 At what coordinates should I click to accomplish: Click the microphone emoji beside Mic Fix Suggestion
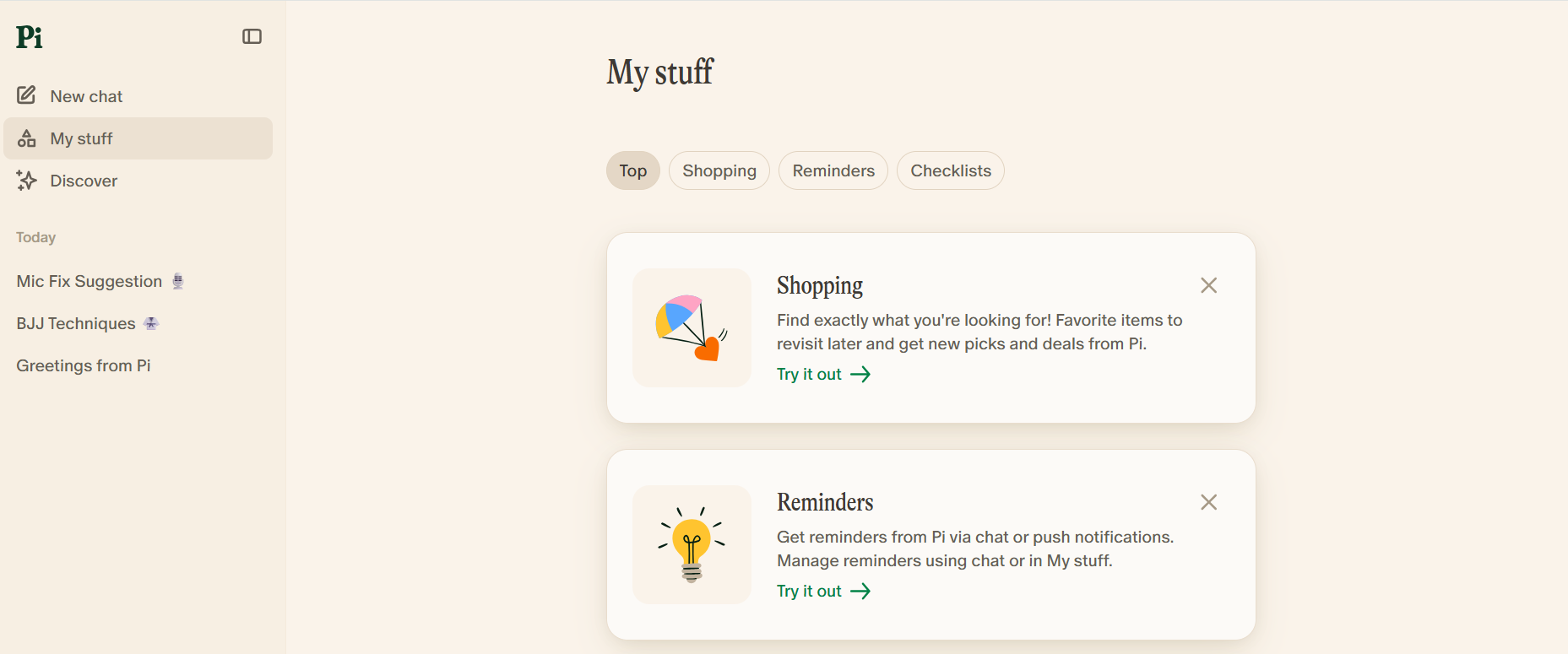pyautogui.click(x=178, y=281)
